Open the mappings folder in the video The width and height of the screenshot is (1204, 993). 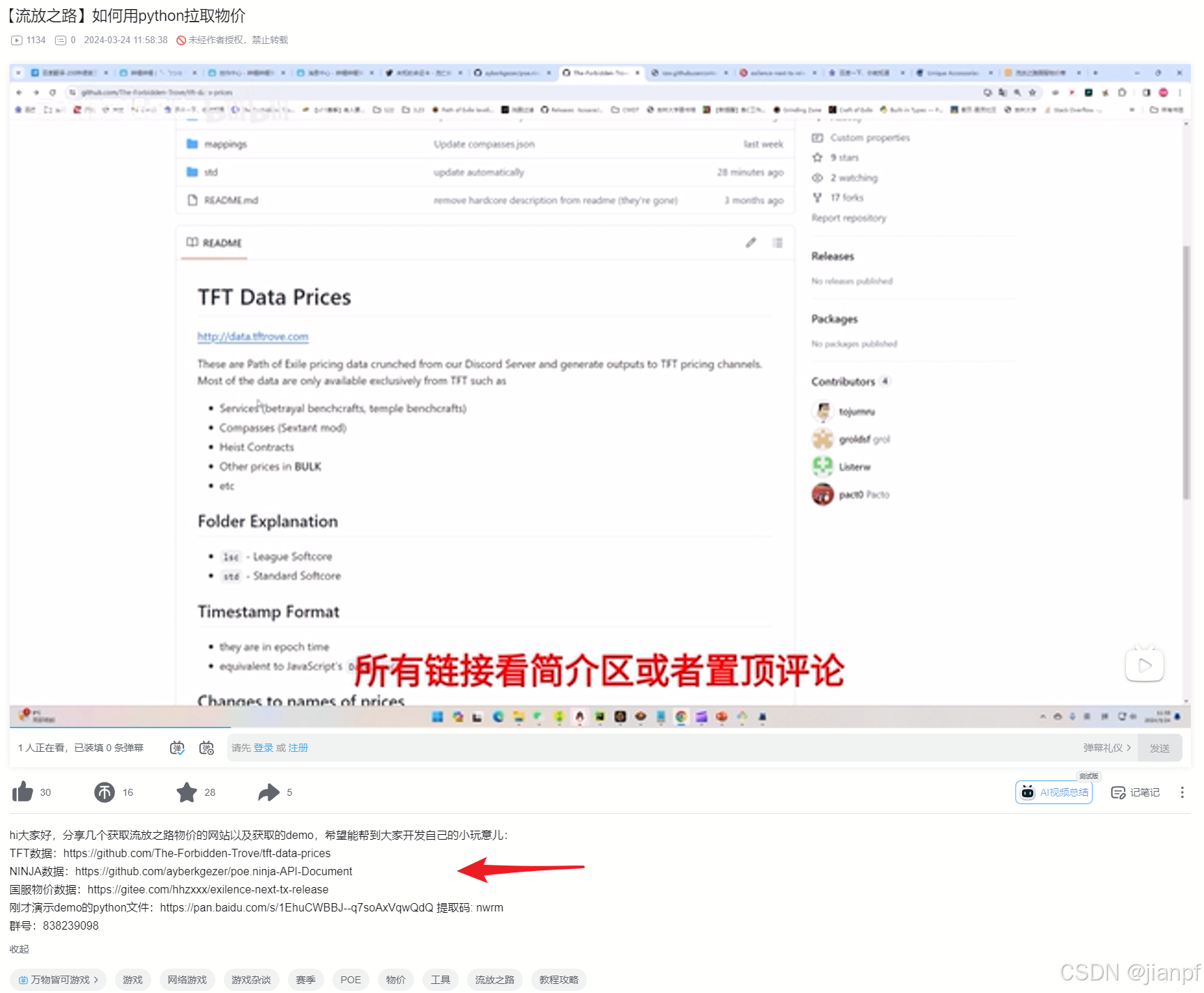point(225,144)
